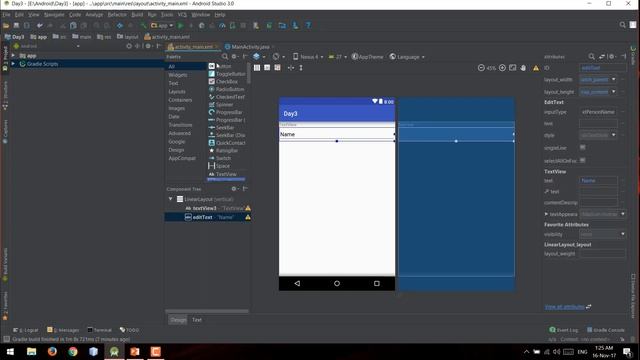640x360 pixels.
Task: Open the orientation dropdown
Action: click(279, 56)
